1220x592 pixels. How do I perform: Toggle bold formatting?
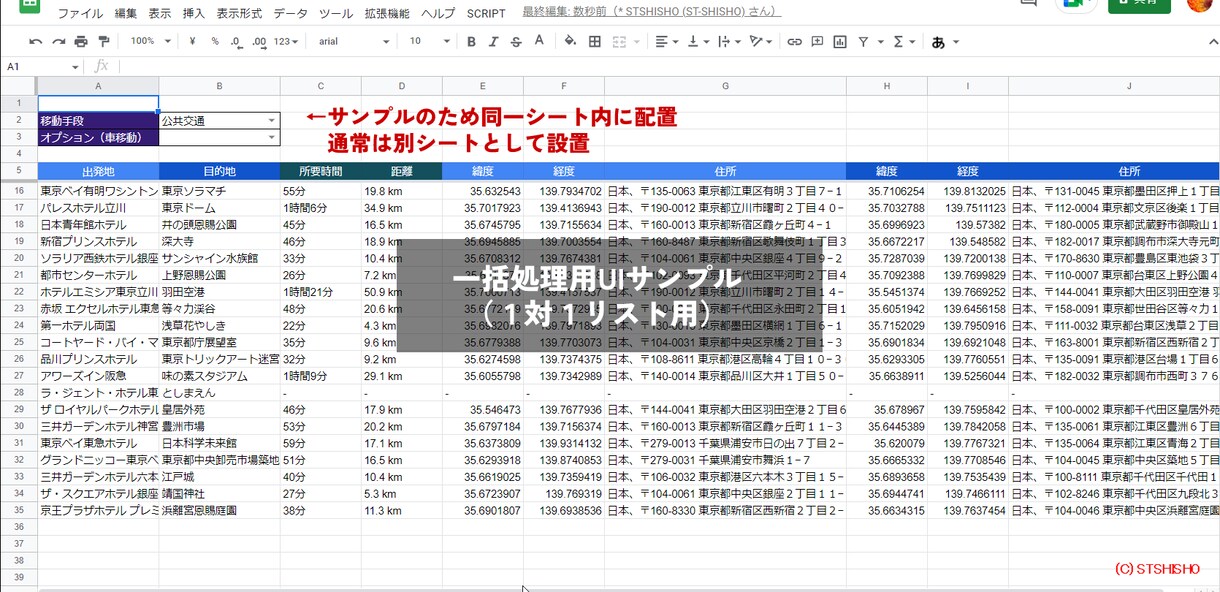pos(471,41)
